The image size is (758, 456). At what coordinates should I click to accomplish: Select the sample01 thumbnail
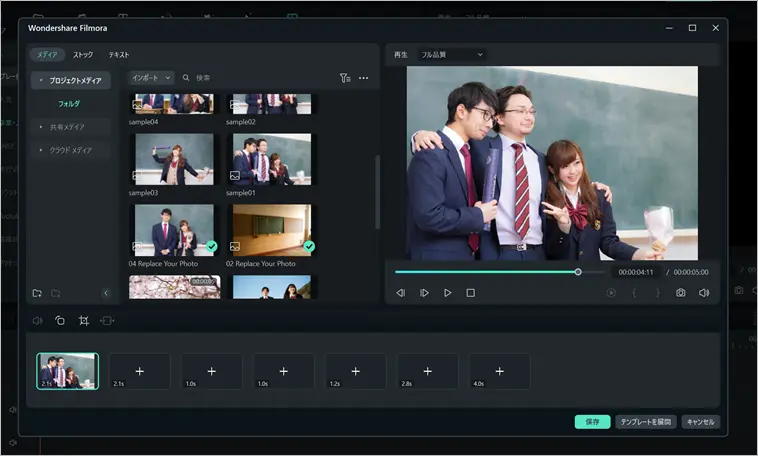(x=272, y=160)
